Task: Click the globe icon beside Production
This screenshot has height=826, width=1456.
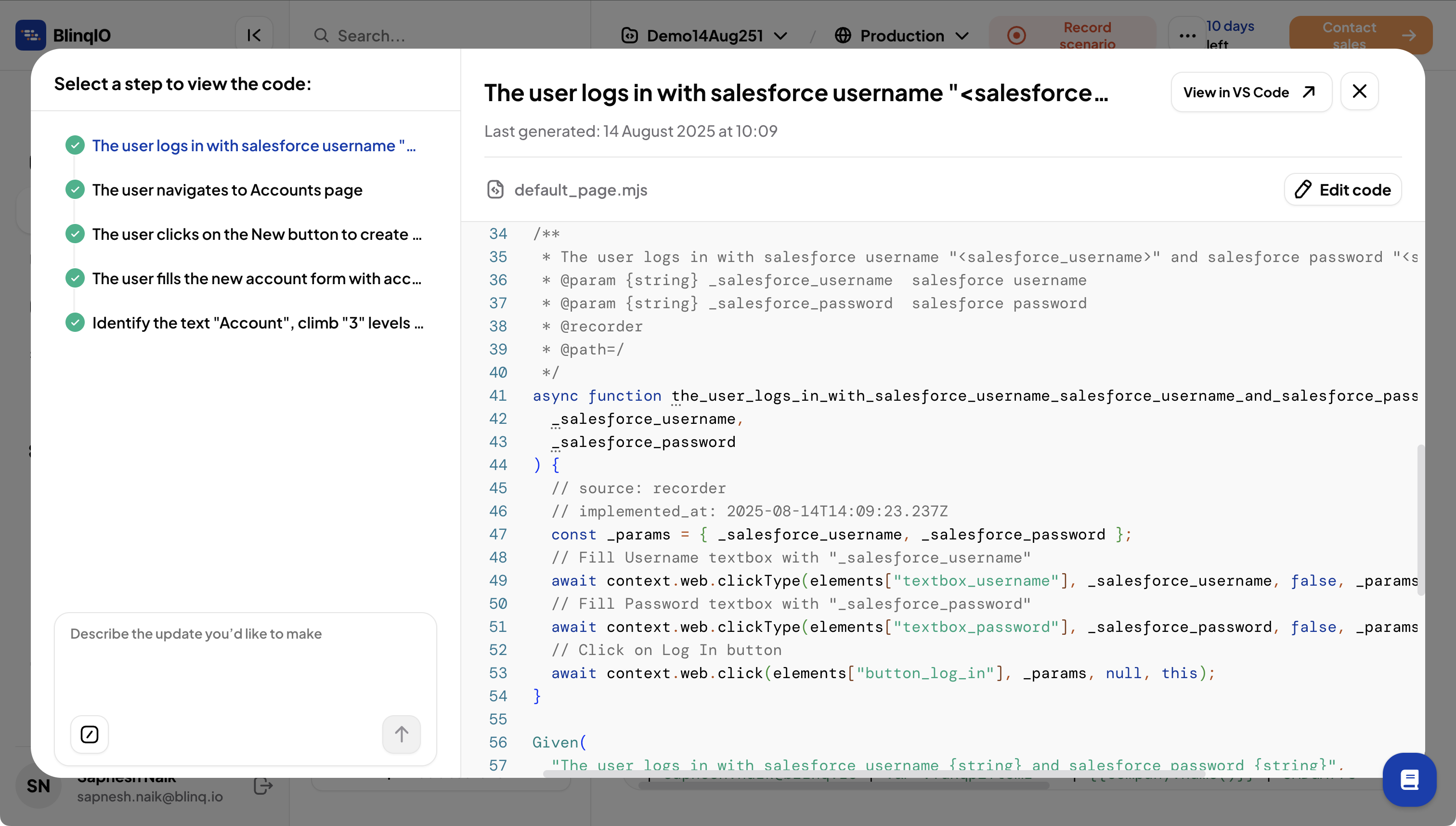Action: pyautogui.click(x=843, y=35)
